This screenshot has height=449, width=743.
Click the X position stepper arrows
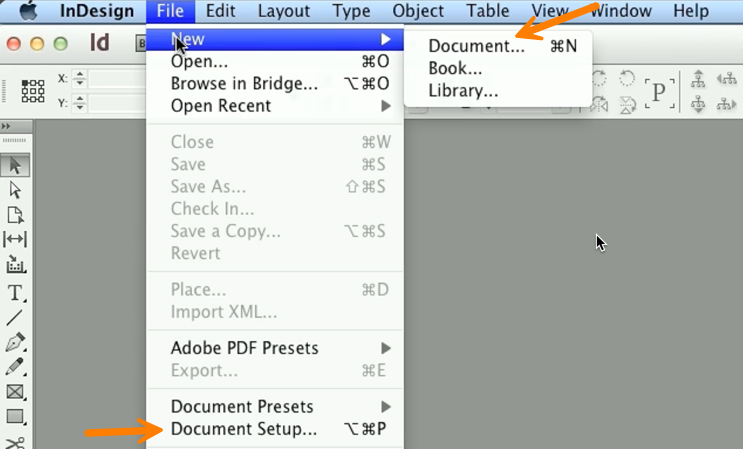[80, 79]
